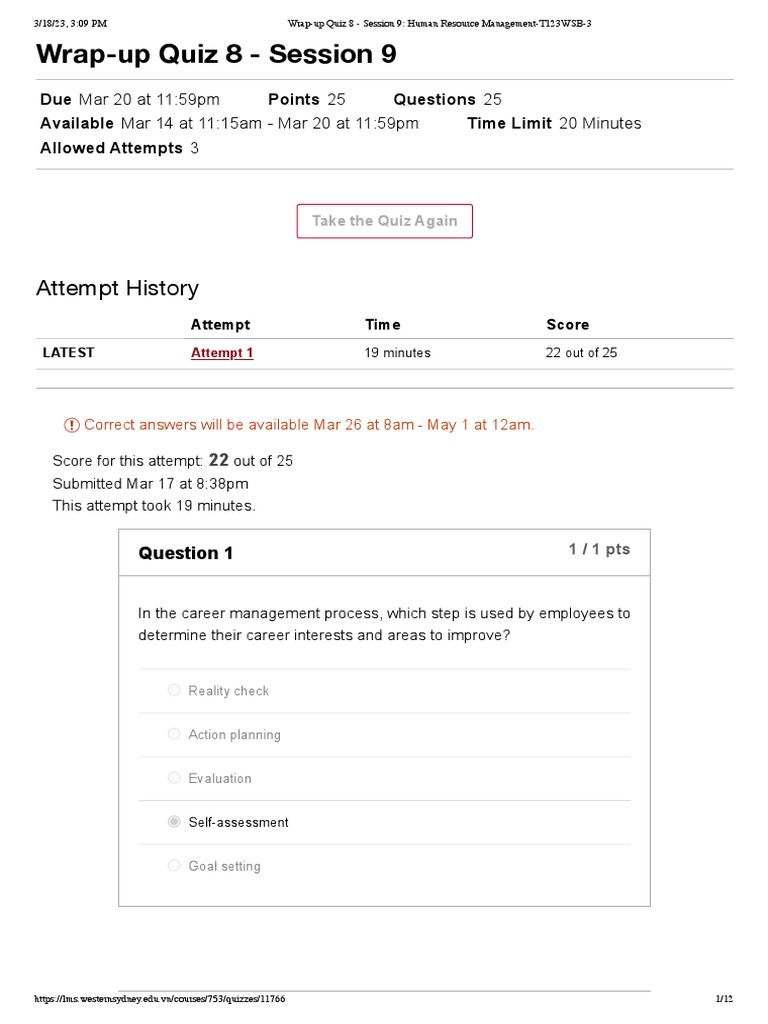
Task: Click the Time column header
Action: point(382,325)
